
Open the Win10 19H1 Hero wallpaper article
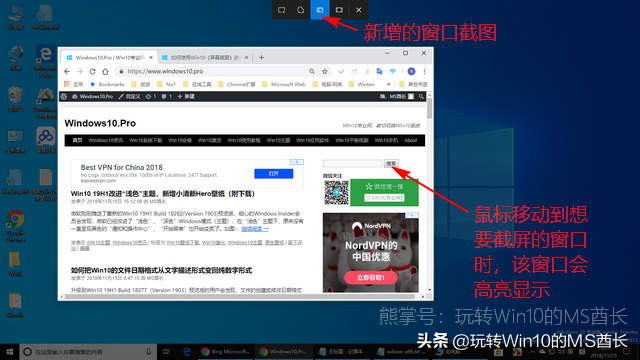pyautogui.click(x=162, y=194)
